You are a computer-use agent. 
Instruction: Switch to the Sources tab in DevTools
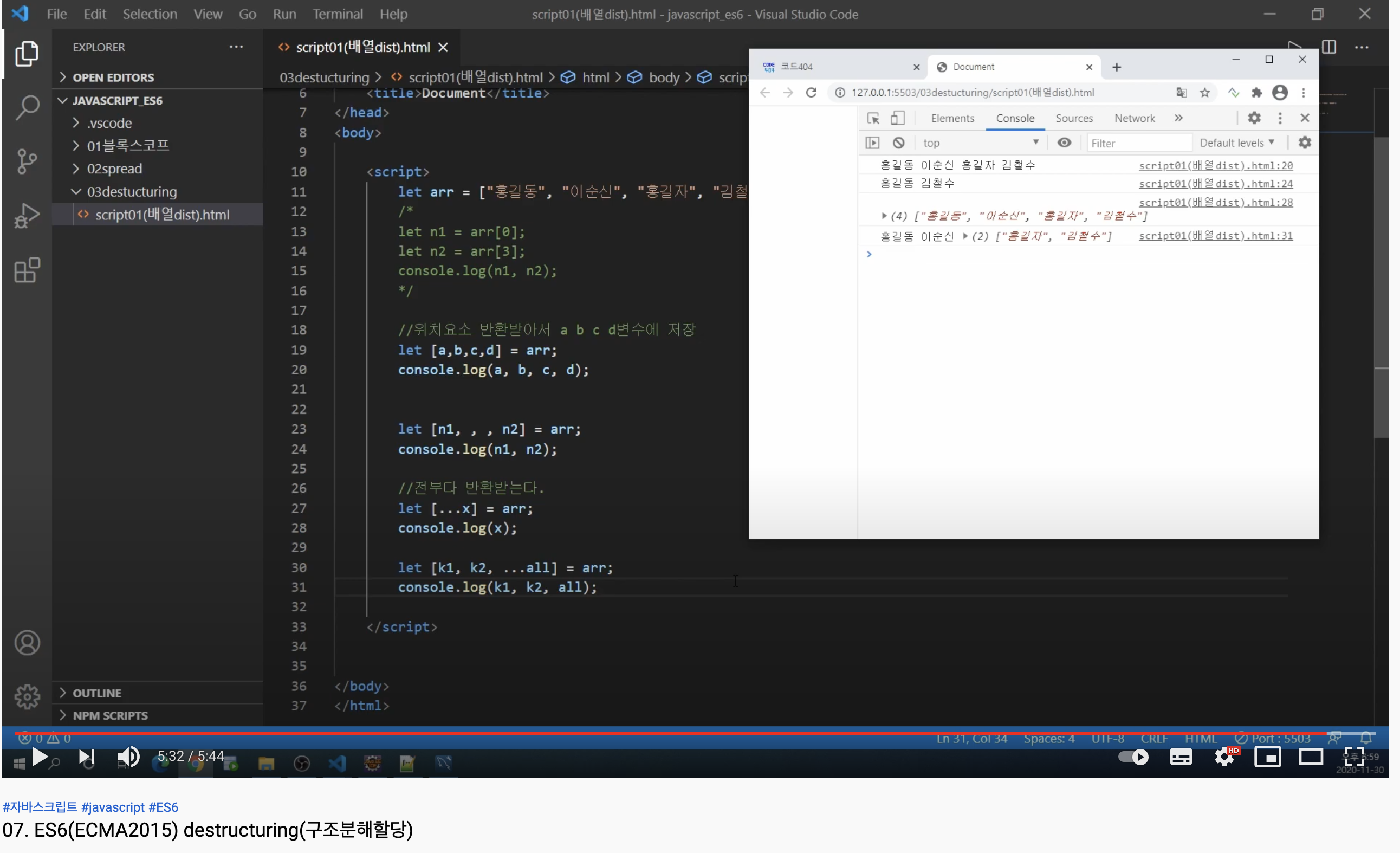(1074, 118)
